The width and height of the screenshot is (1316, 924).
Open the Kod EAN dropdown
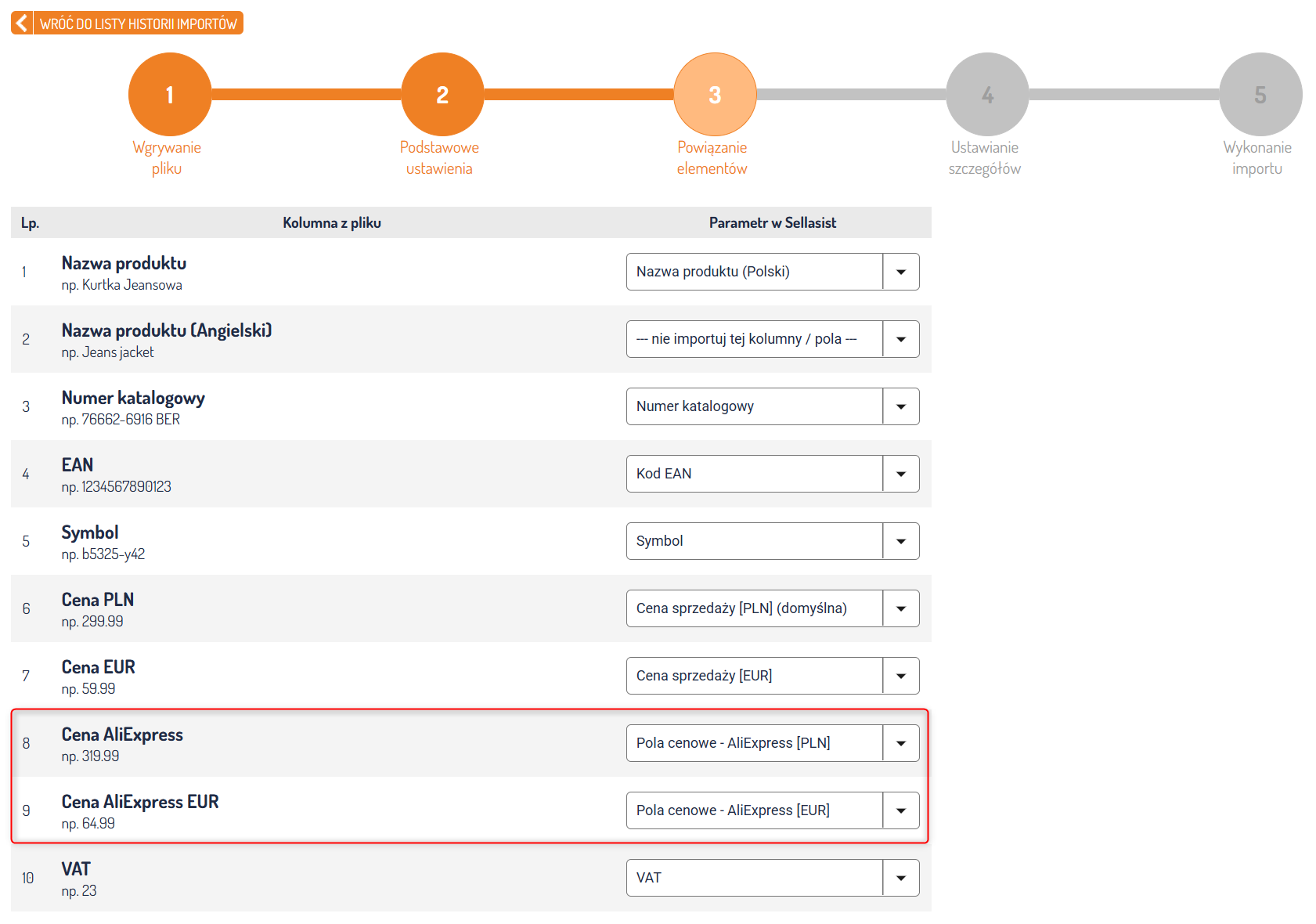coord(754,474)
